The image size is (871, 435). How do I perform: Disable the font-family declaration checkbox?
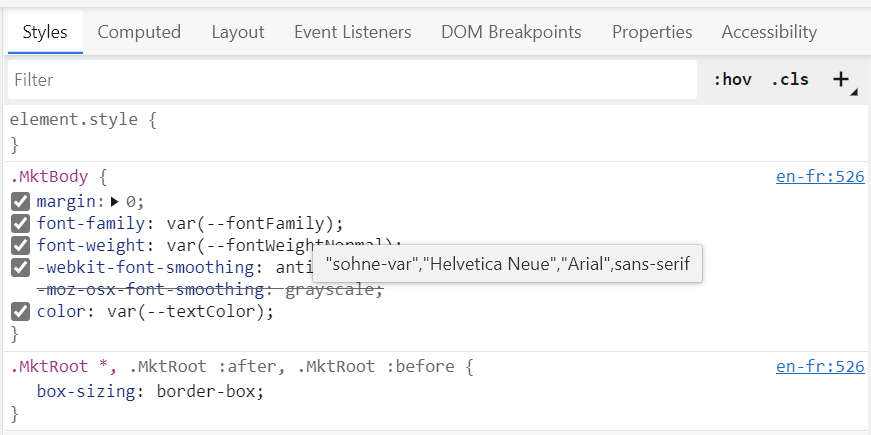point(20,223)
